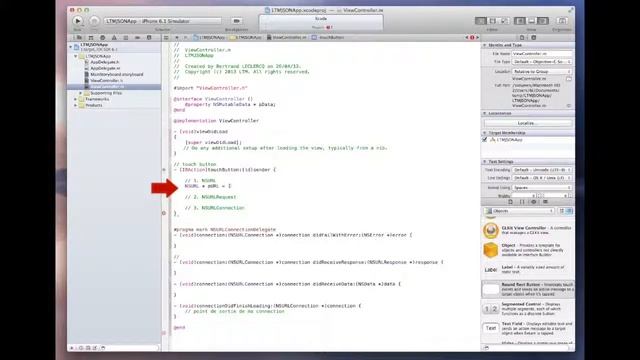
Task: Toggle the Utilities pane view button
Action: pyautogui.click(x=542, y=21)
